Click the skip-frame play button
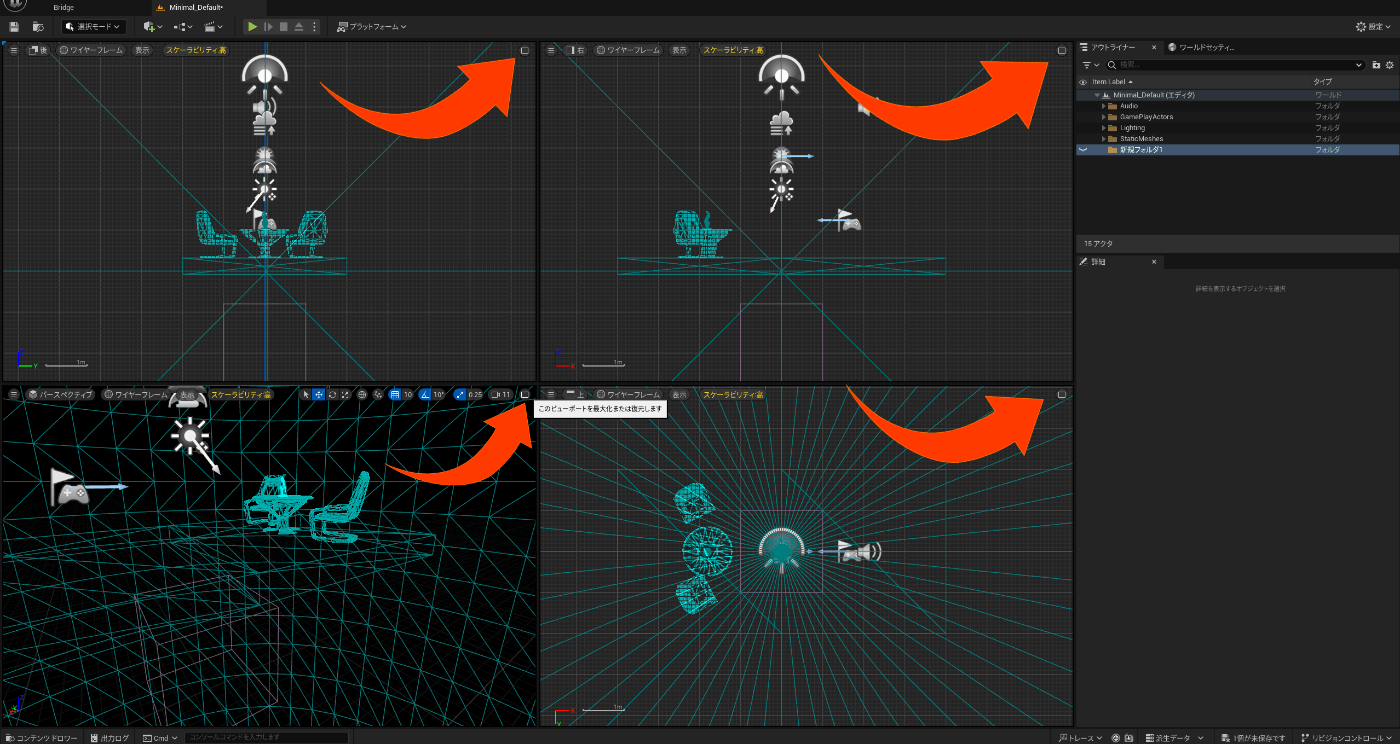The image size is (1400, 744). (268, 27)
